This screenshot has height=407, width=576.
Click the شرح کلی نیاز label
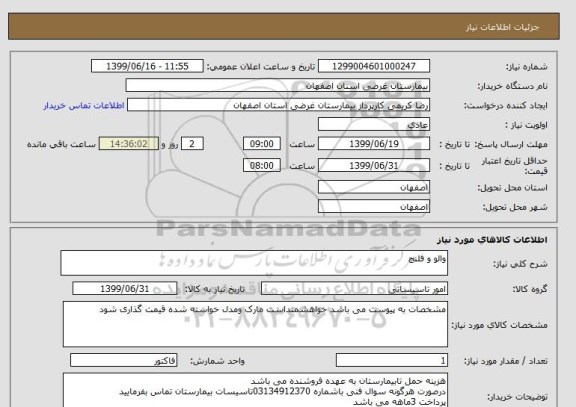[520, 264]
